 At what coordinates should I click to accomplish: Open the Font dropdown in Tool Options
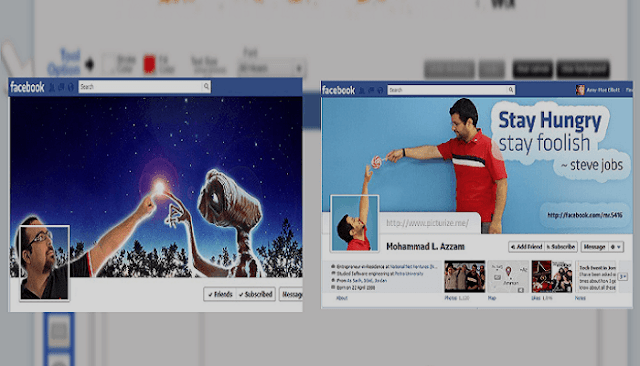tap(271, 68)
